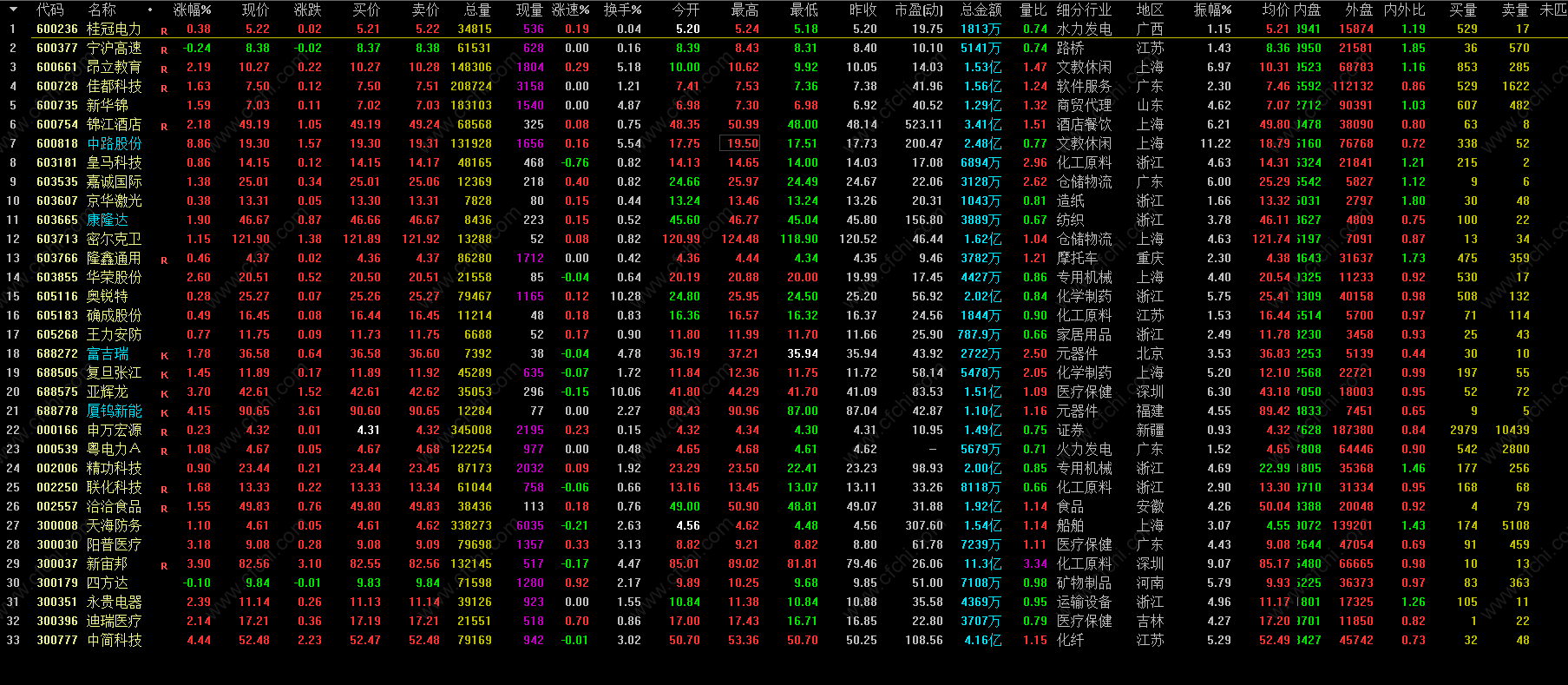Click the 外盘 column header
Viewport: 1568px width, 685px height.
click(1359, 10)
